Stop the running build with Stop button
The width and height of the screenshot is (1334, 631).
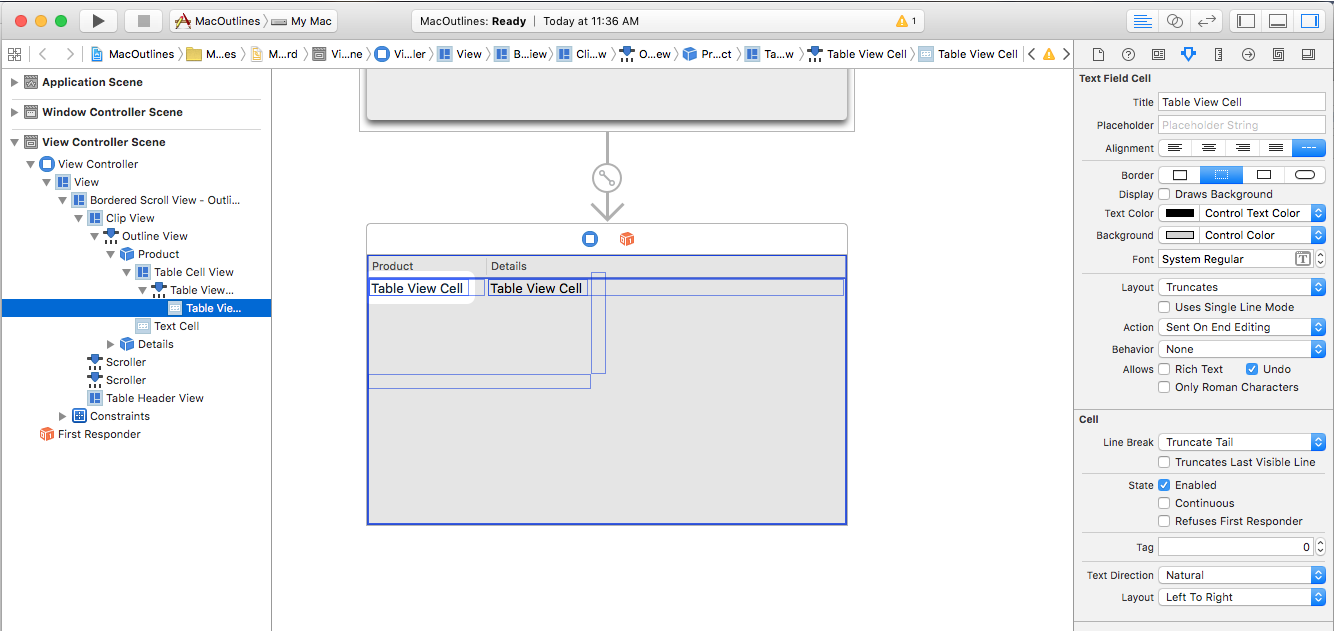click(x=144, y=21)
